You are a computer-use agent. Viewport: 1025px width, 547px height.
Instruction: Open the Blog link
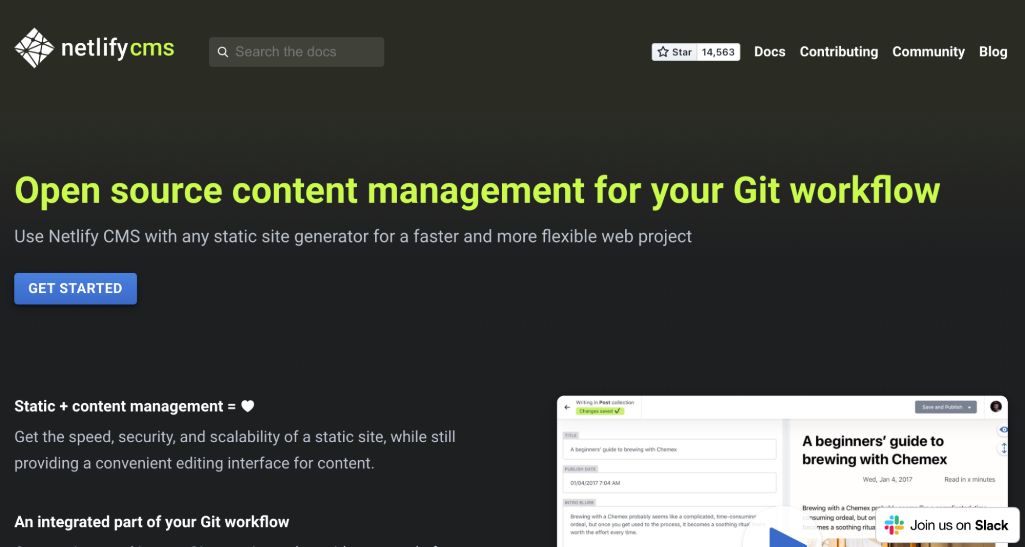993,52
